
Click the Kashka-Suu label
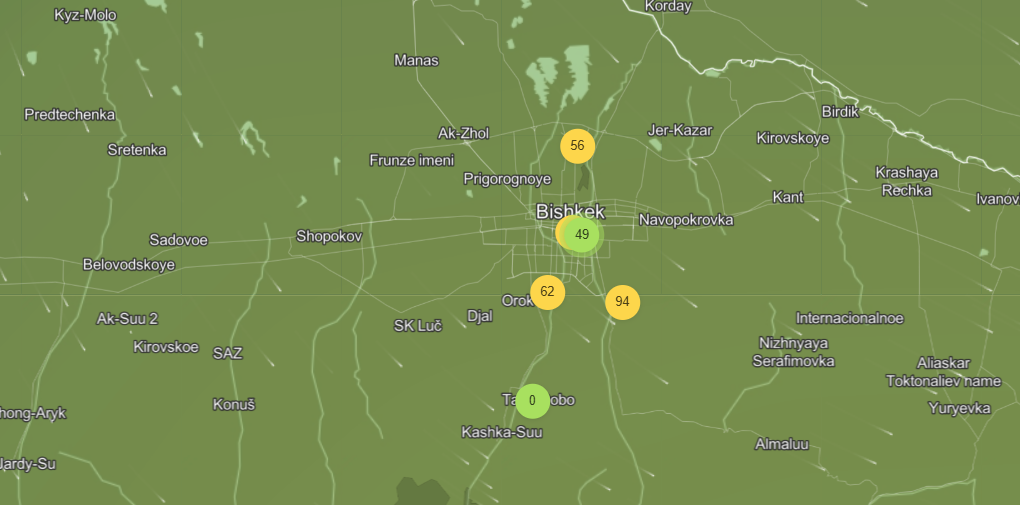[x=501, y=432]
